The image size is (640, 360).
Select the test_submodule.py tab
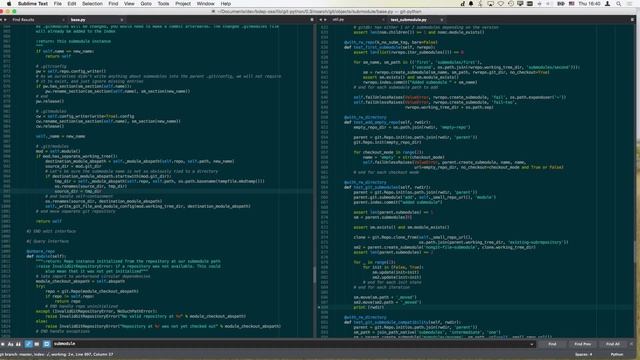408,20
